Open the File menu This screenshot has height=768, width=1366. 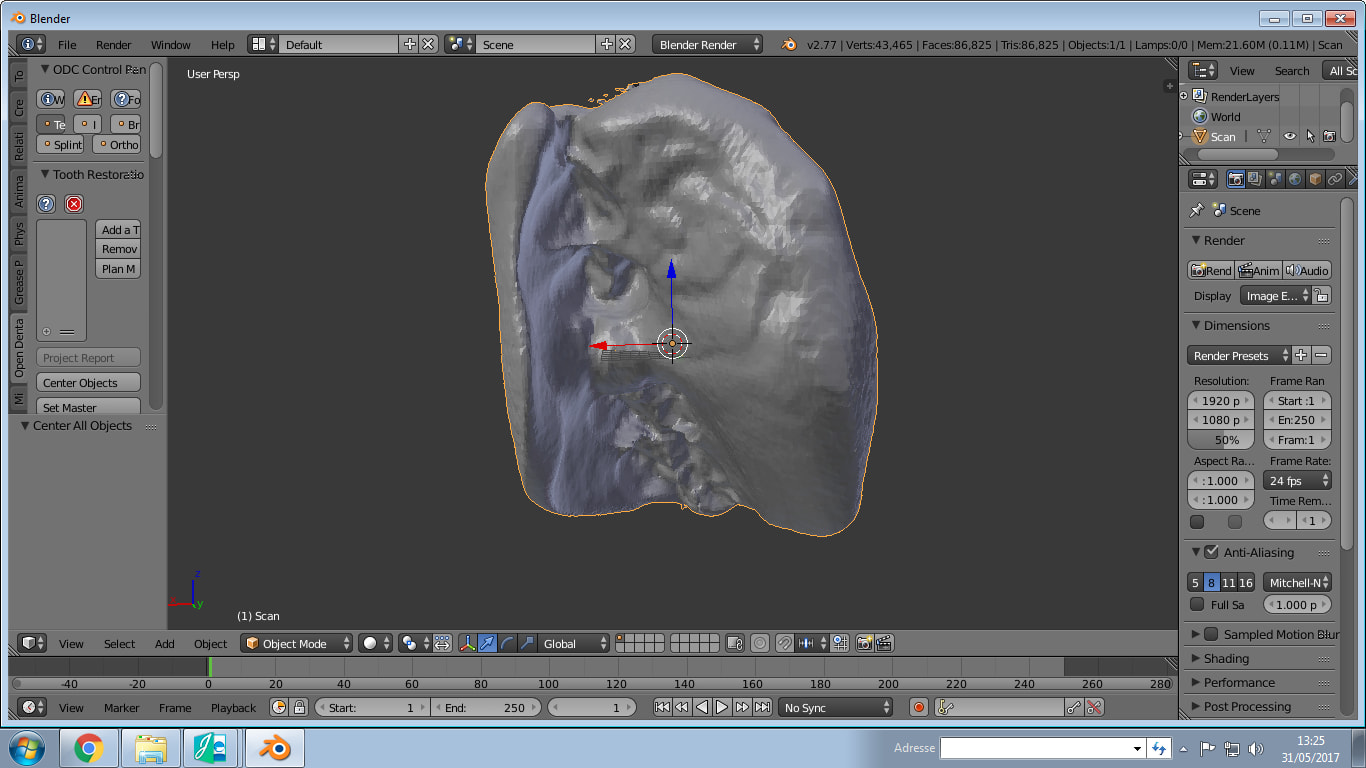[x=67, y=45]
